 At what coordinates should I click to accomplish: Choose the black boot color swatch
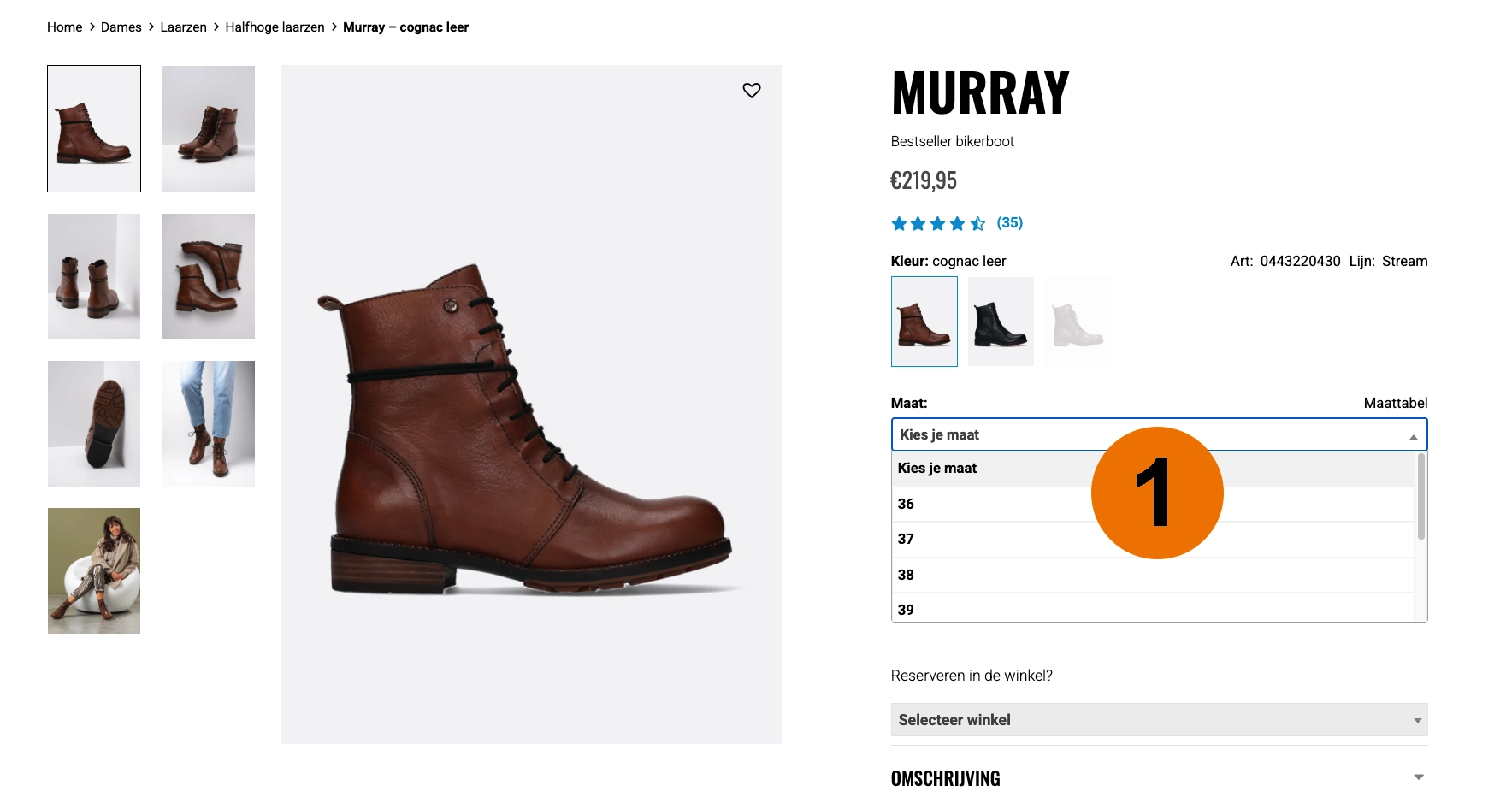[x=1001, y=322]
